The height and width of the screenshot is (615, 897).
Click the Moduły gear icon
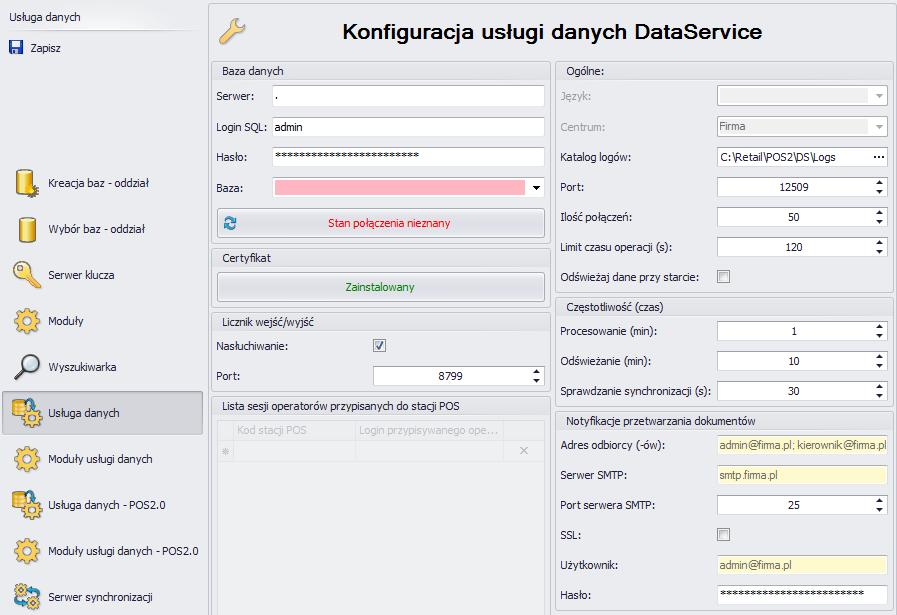(x=27, y=321)
